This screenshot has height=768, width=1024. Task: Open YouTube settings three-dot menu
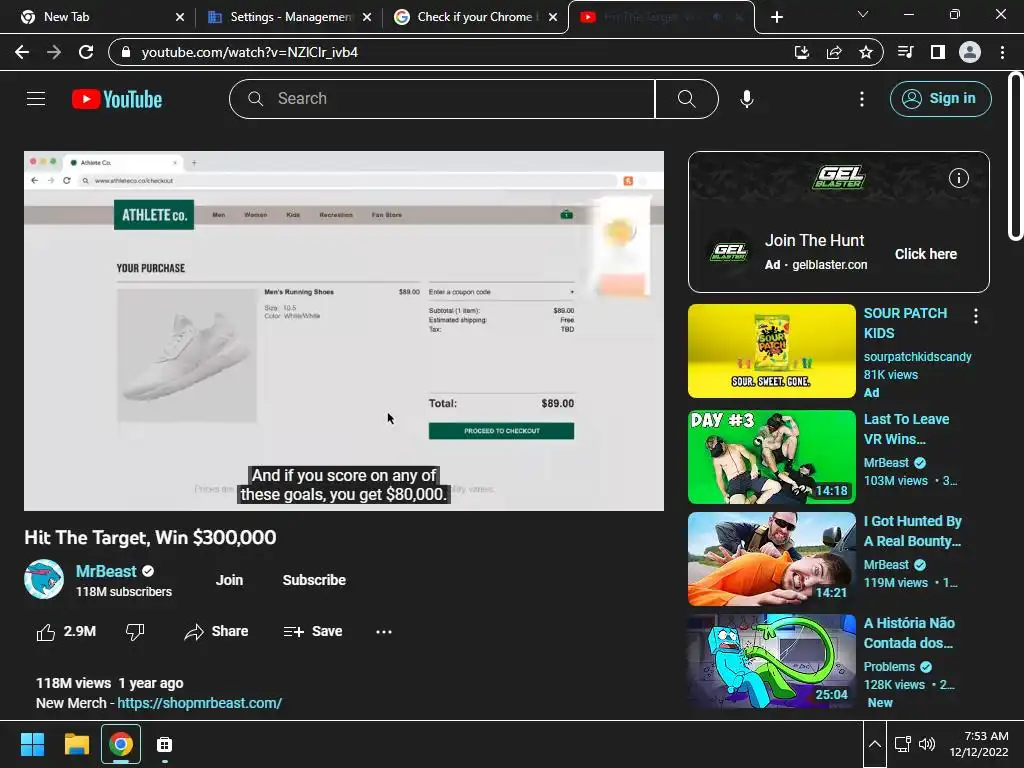pos(862,99)
